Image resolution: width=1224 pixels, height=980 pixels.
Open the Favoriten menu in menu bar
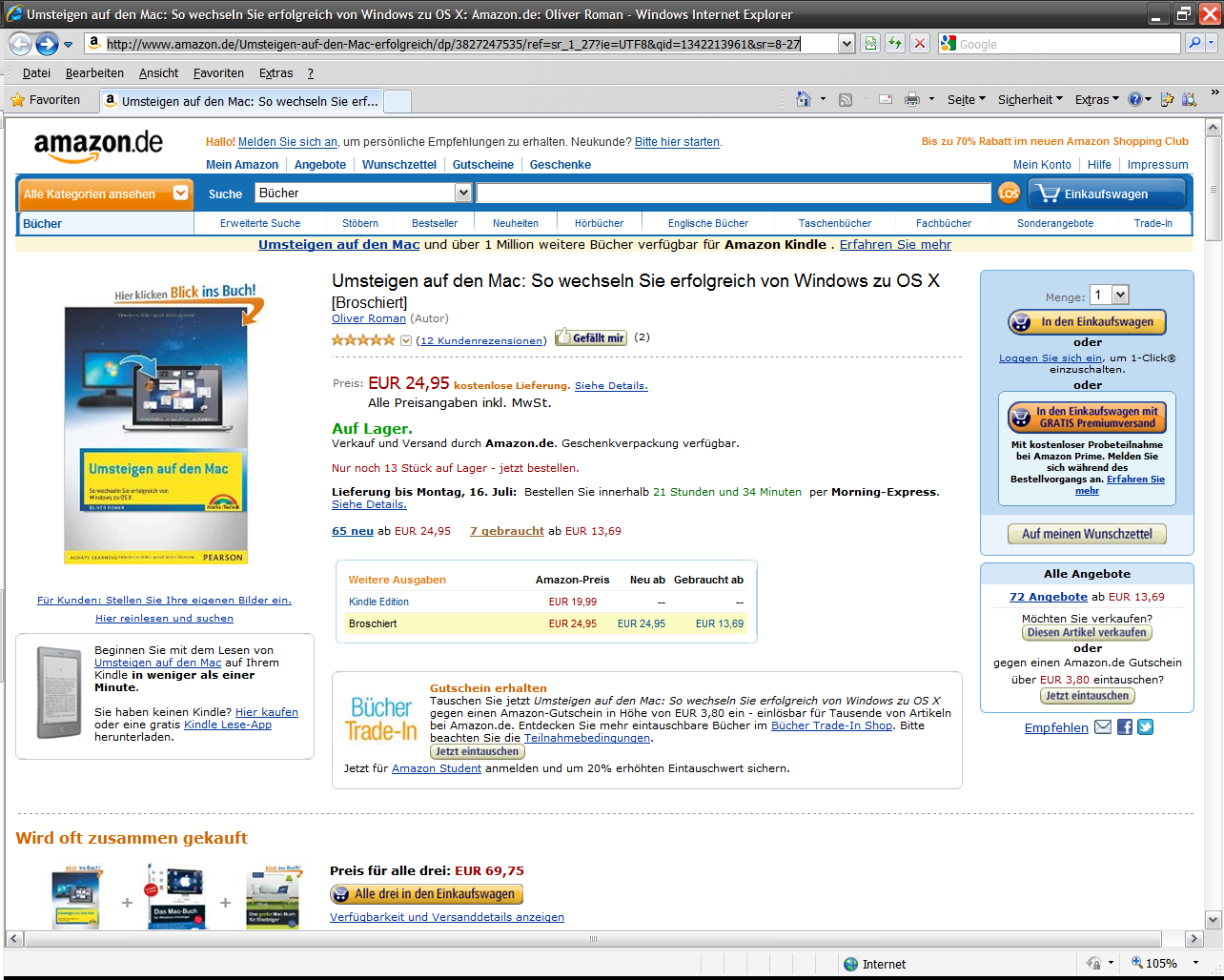[x=218, y=73]
